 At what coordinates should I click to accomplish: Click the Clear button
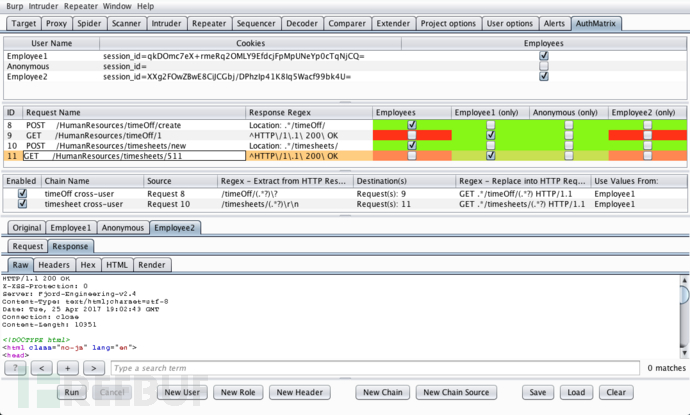click(616, 392)
